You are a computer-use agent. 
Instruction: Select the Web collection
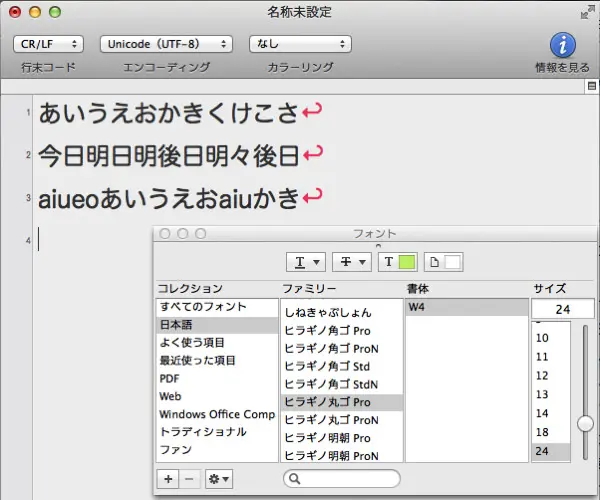pyautogui.click(x=217, y=396)
